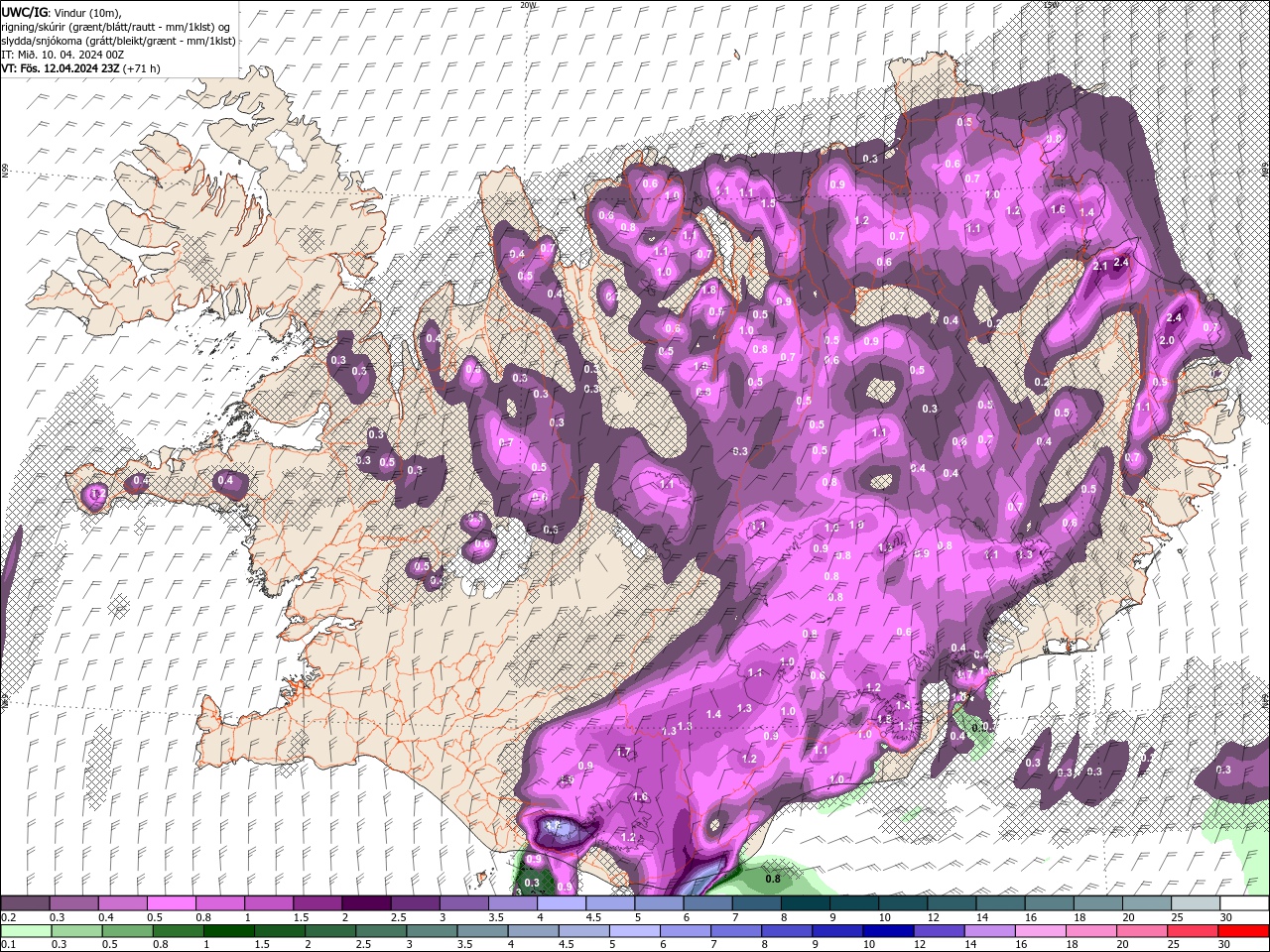This screenshot has width=1270, height=952.
Task: Click the '20W' longitude label
Action: point(528,5)
